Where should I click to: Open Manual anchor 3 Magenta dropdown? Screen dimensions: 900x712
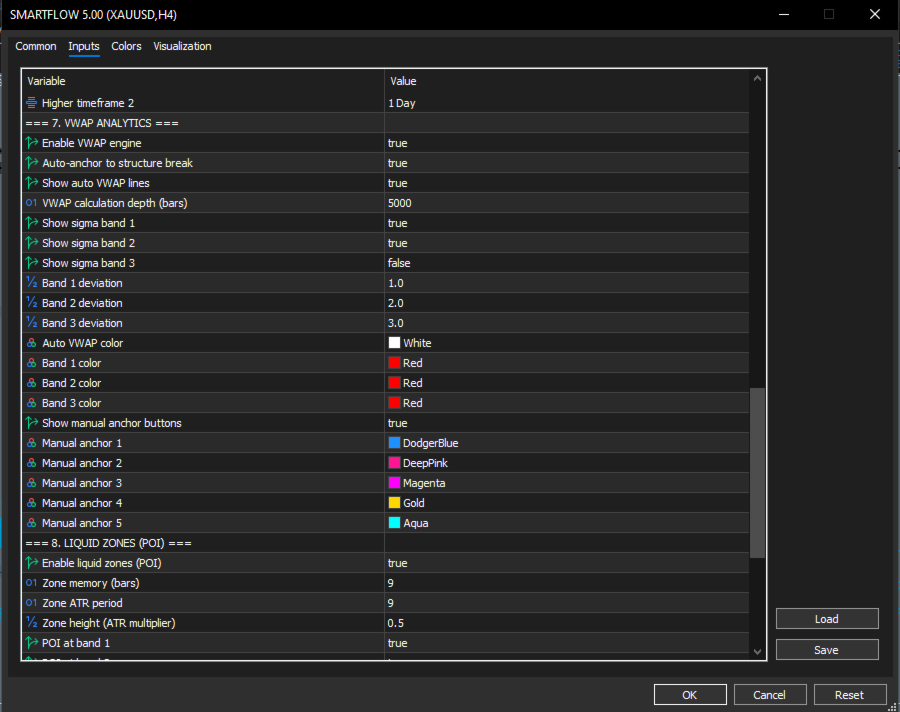(567, 483)
